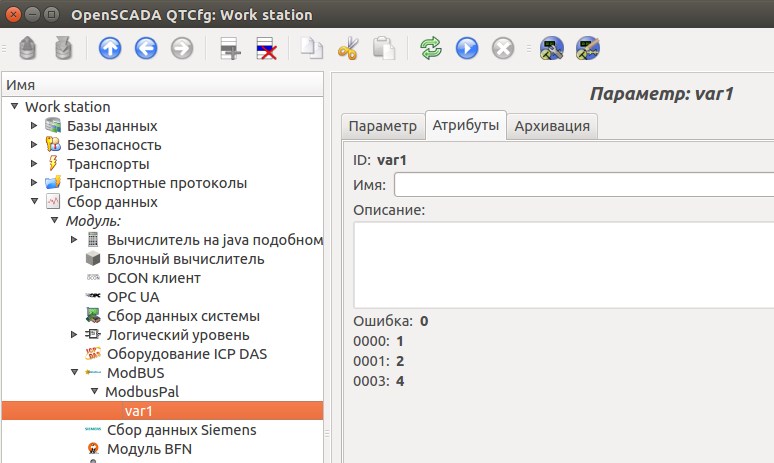Switch to the Параметр tab
The image size is (774, 463).
tap(382, 126)
